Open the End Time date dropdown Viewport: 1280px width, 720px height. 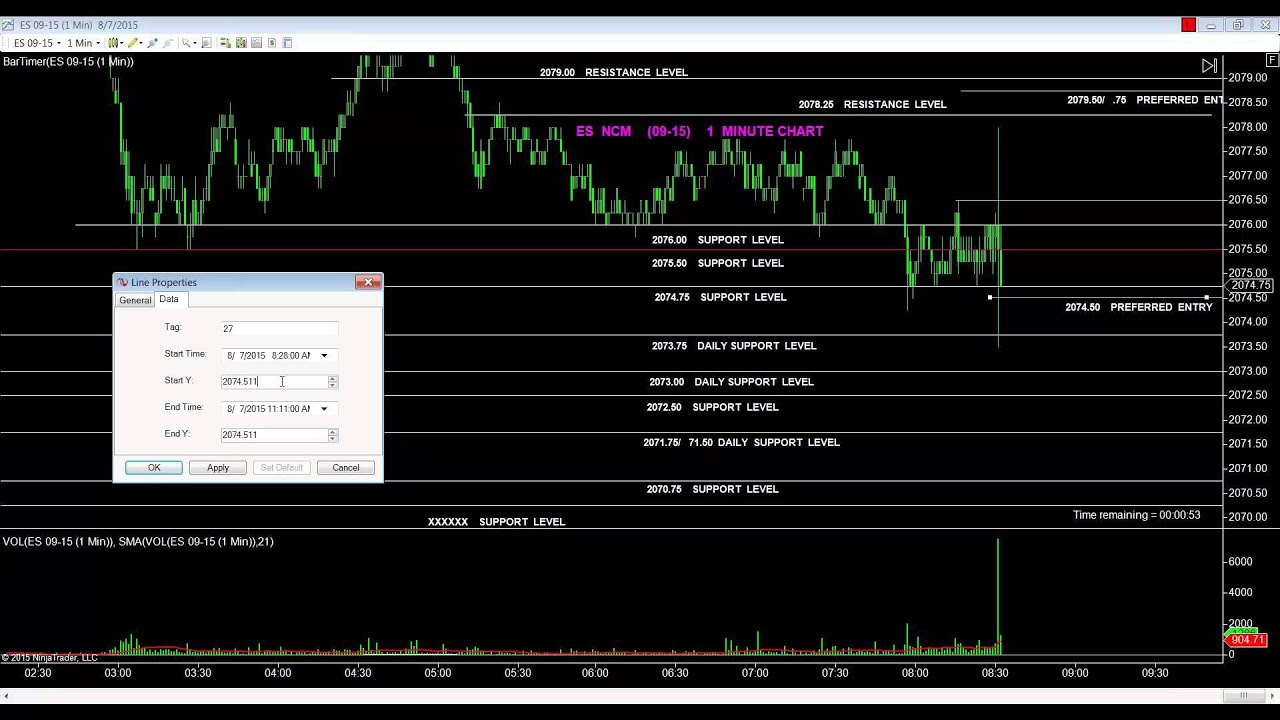click(324, 409)
